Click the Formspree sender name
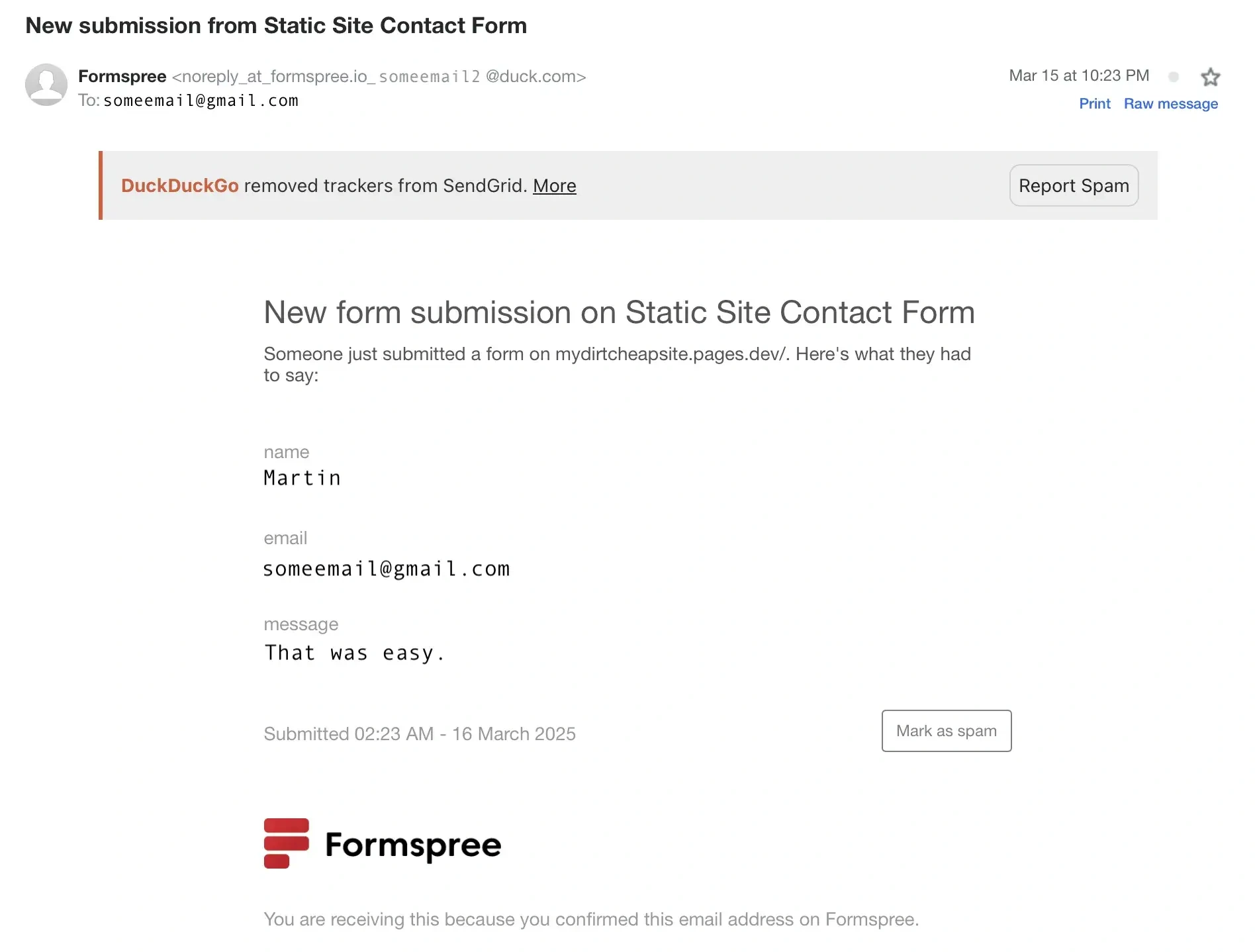The height and width of the screenshot is (952, 1255). point(122,76)
